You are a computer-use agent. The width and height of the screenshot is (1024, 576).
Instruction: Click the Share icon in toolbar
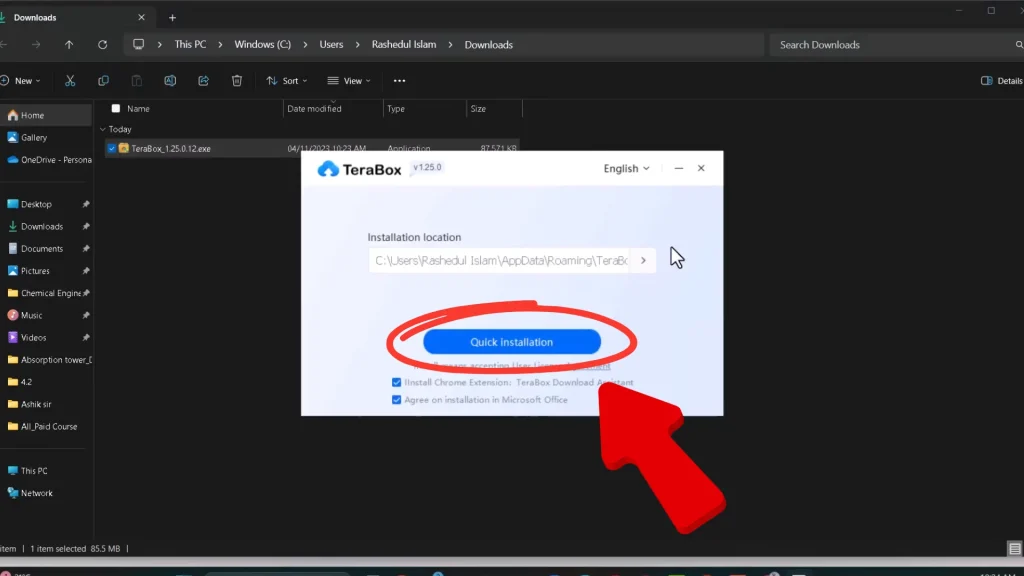coord(203,81)
